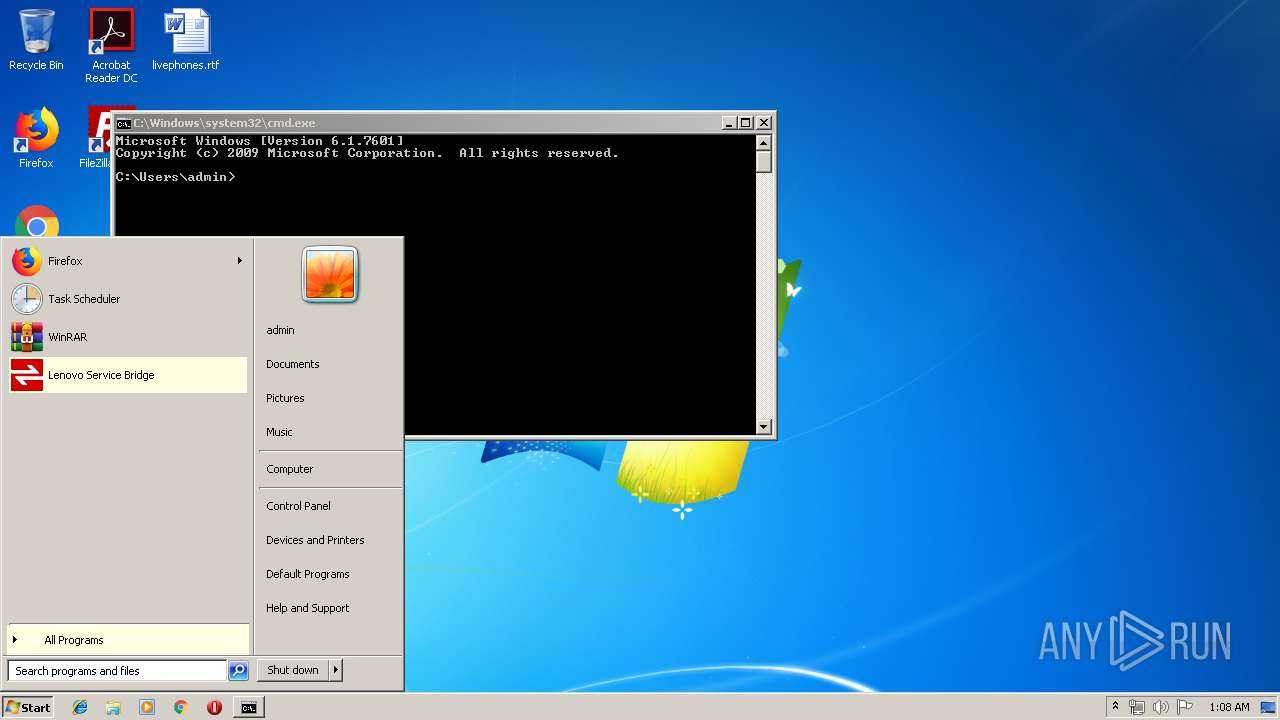Launch Acrobat Reader DC from desktop
The width and height of the screenshot is (1280, 720).
(111, 46)
